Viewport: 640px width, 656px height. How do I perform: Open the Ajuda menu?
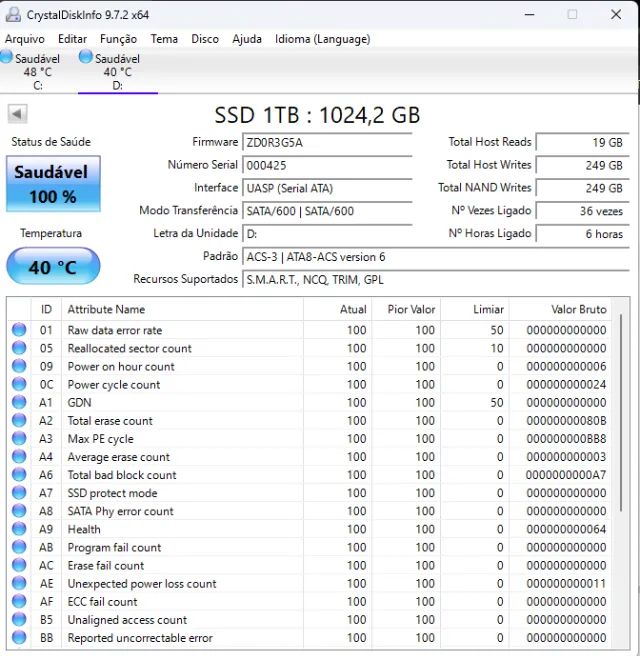pyautogui.click(x=247, y=39)
